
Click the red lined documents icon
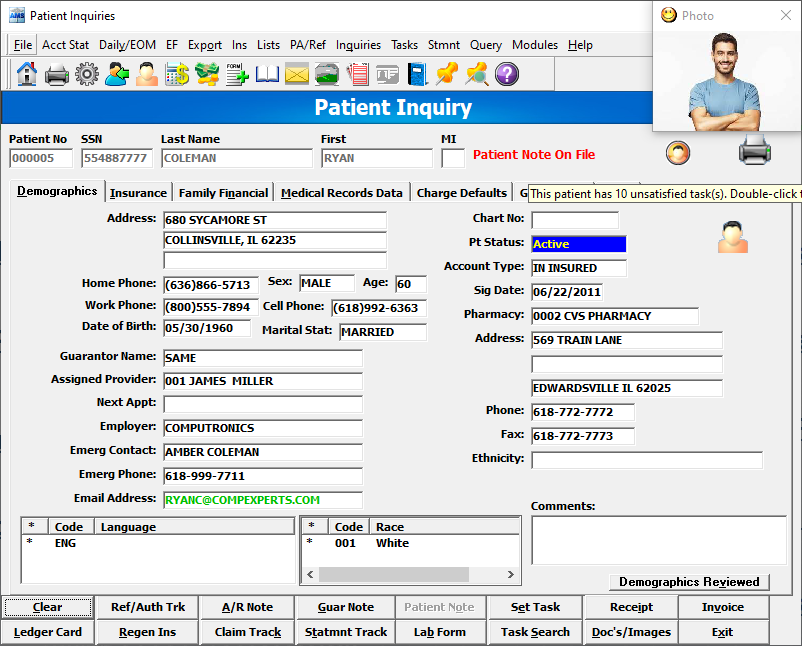(x=357, y=75)
